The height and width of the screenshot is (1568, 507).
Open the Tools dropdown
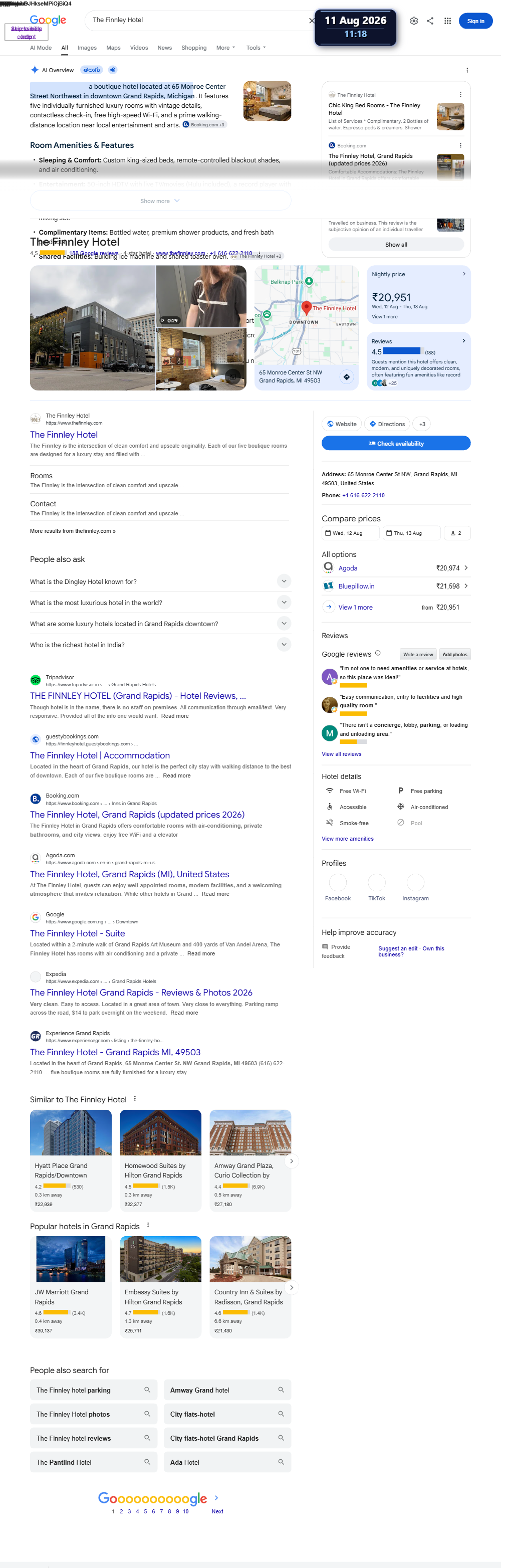coord(256,48)
